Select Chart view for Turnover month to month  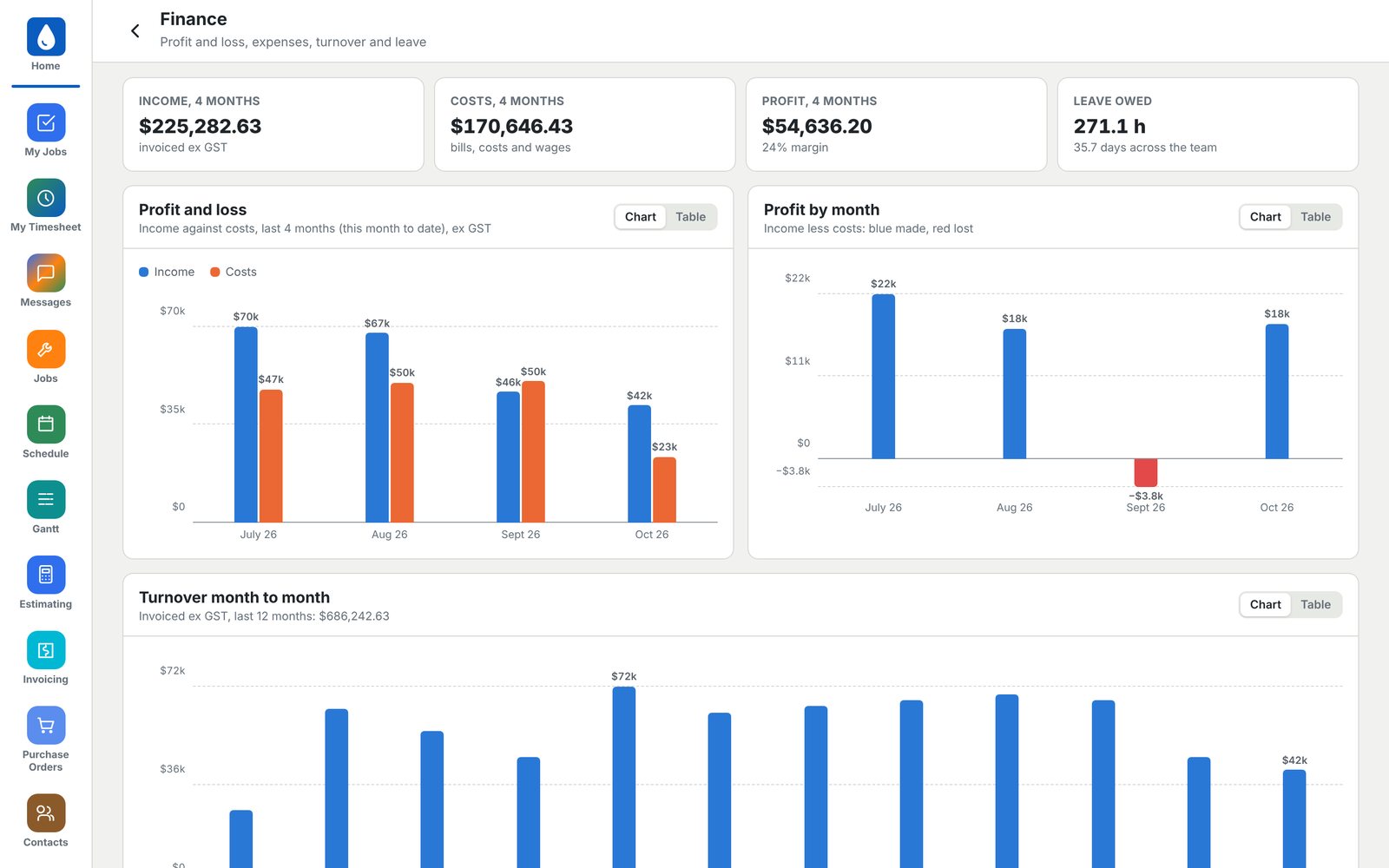[x=1266, y=605]
